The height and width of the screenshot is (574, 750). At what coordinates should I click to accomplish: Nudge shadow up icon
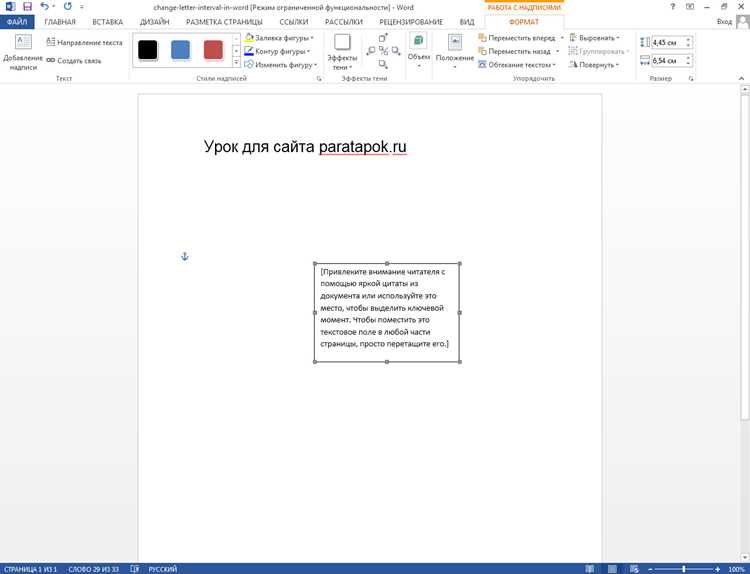pyautogui.click(x=383, y=38)
